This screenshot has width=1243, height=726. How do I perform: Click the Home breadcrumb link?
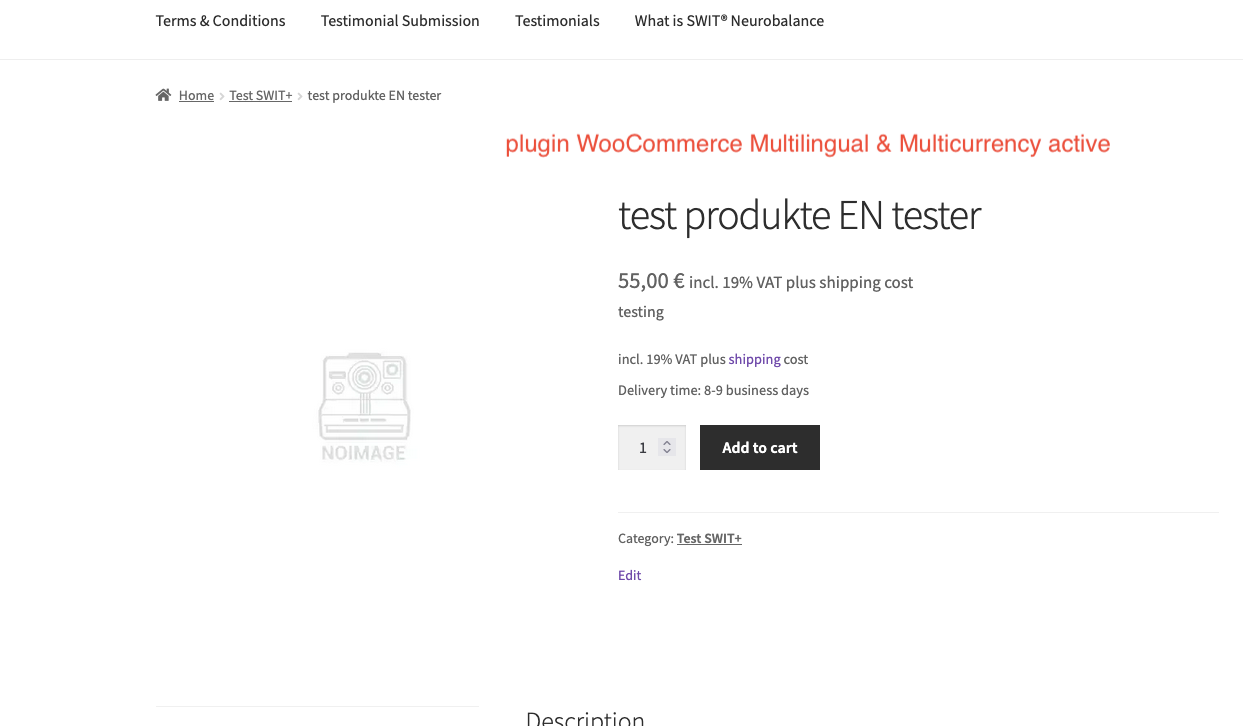(196, 96)
